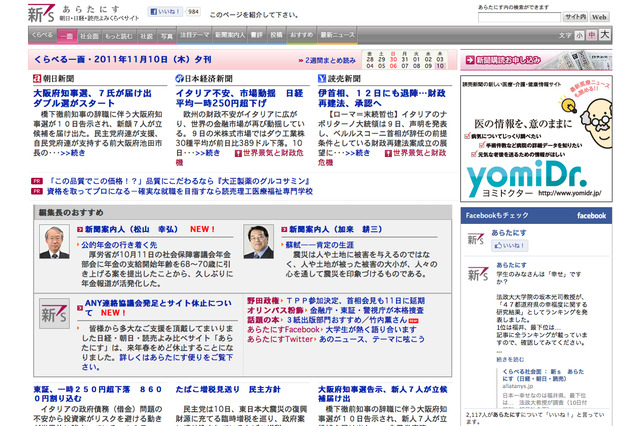This screenshot has width=640, height=426.
Task: Open the 新聞案内人 navigation tab
Action: coord(230,35)
